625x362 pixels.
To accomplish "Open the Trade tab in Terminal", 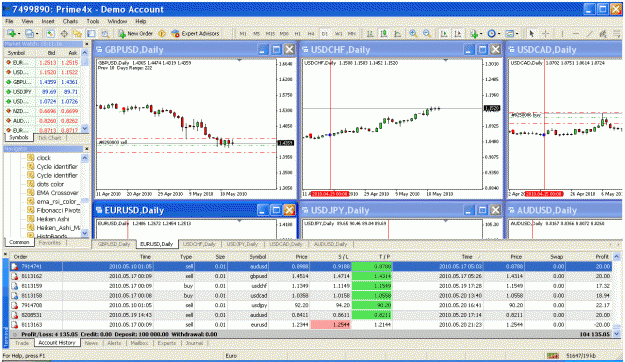I will tap(22, 343).
